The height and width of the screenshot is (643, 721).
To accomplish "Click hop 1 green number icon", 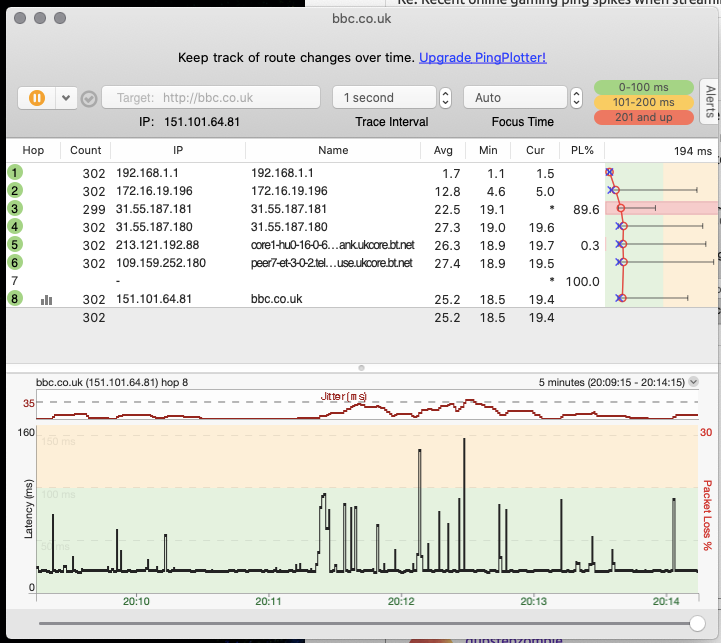I will pos(15,172).
